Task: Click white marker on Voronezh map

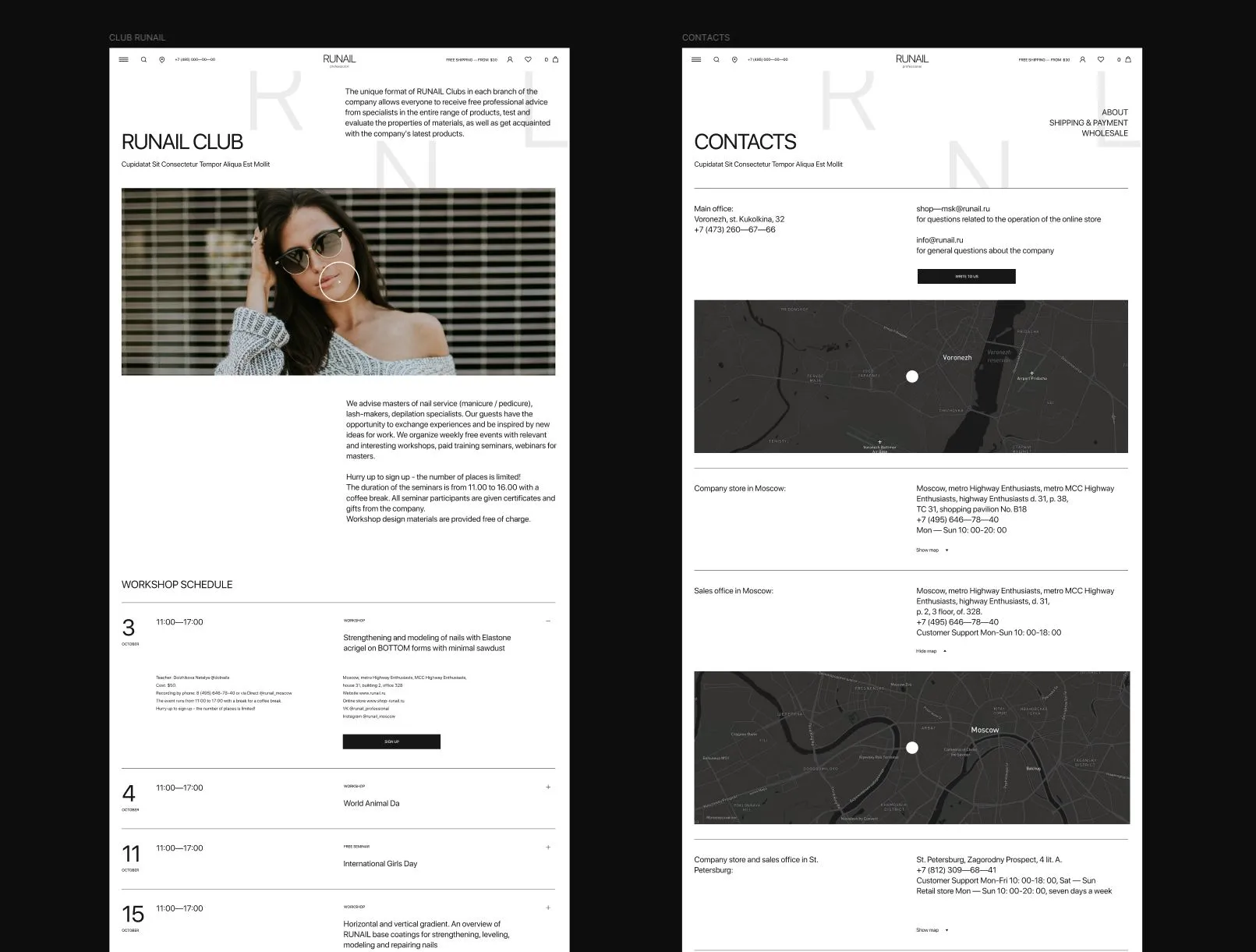Action: coord(912,377)
